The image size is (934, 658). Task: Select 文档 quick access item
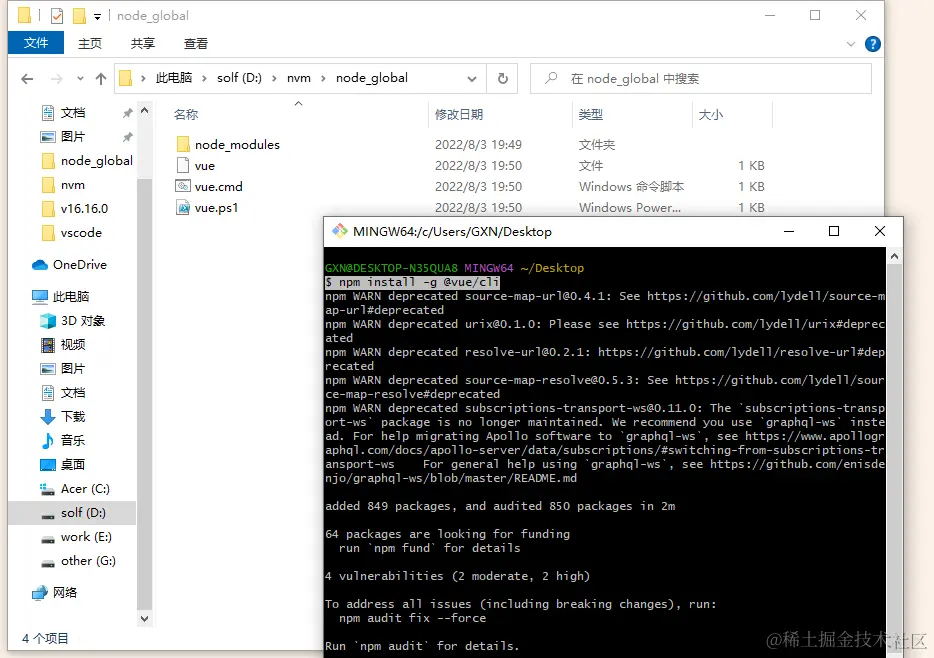click(73, 113)
